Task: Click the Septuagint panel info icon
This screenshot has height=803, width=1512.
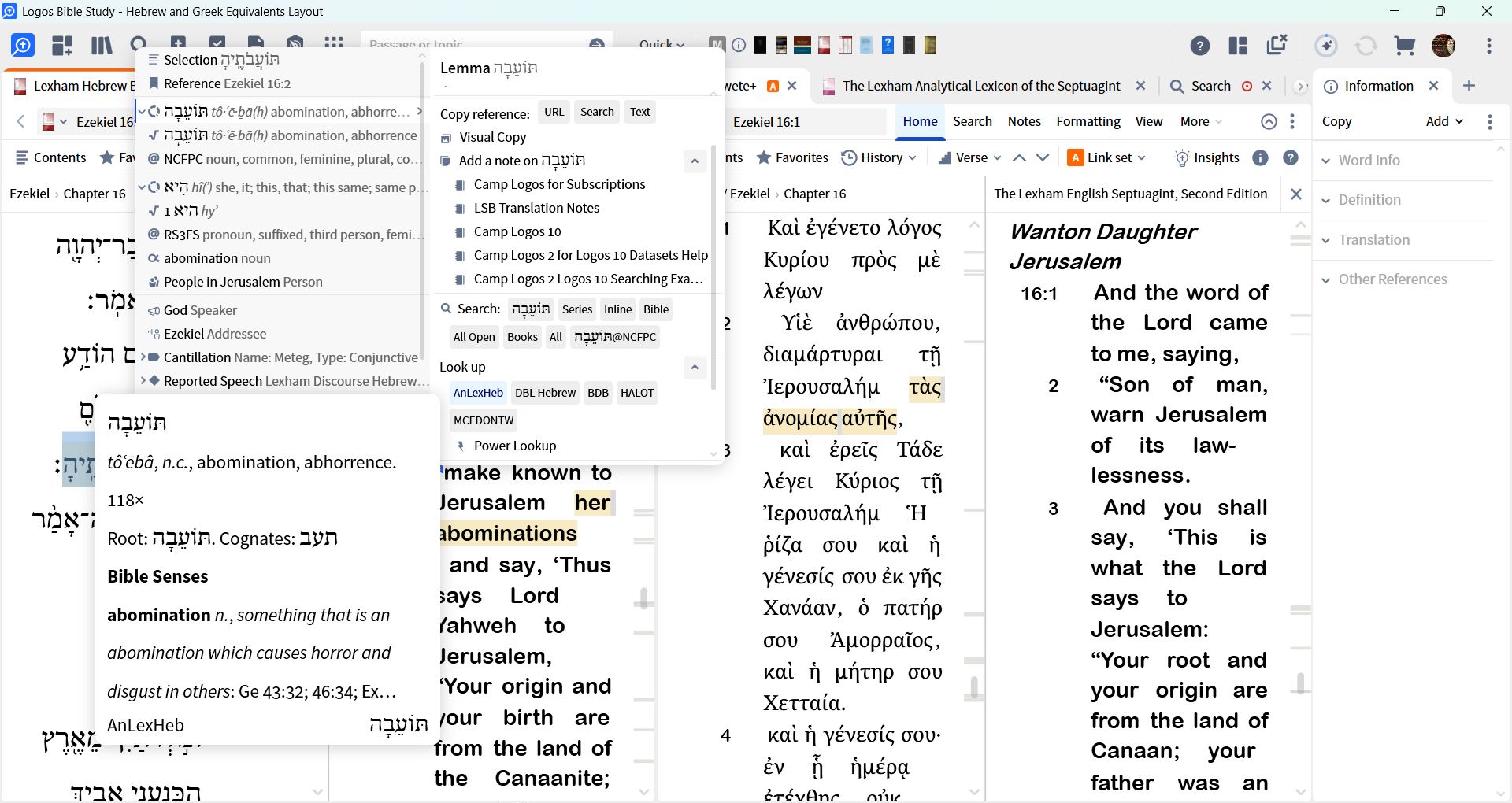Action: (1261, 157)
